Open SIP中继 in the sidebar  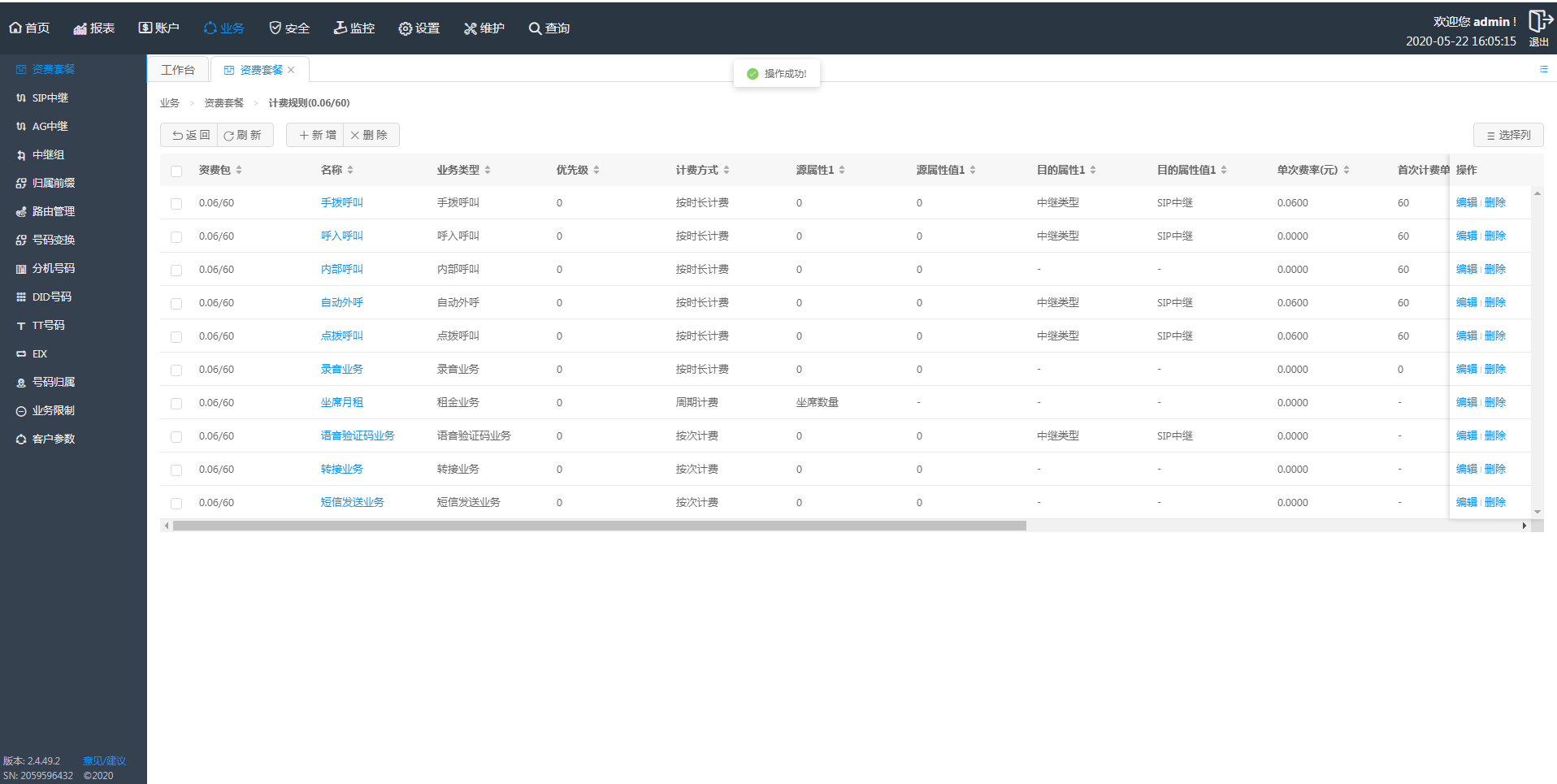click(x=50, y=97)
